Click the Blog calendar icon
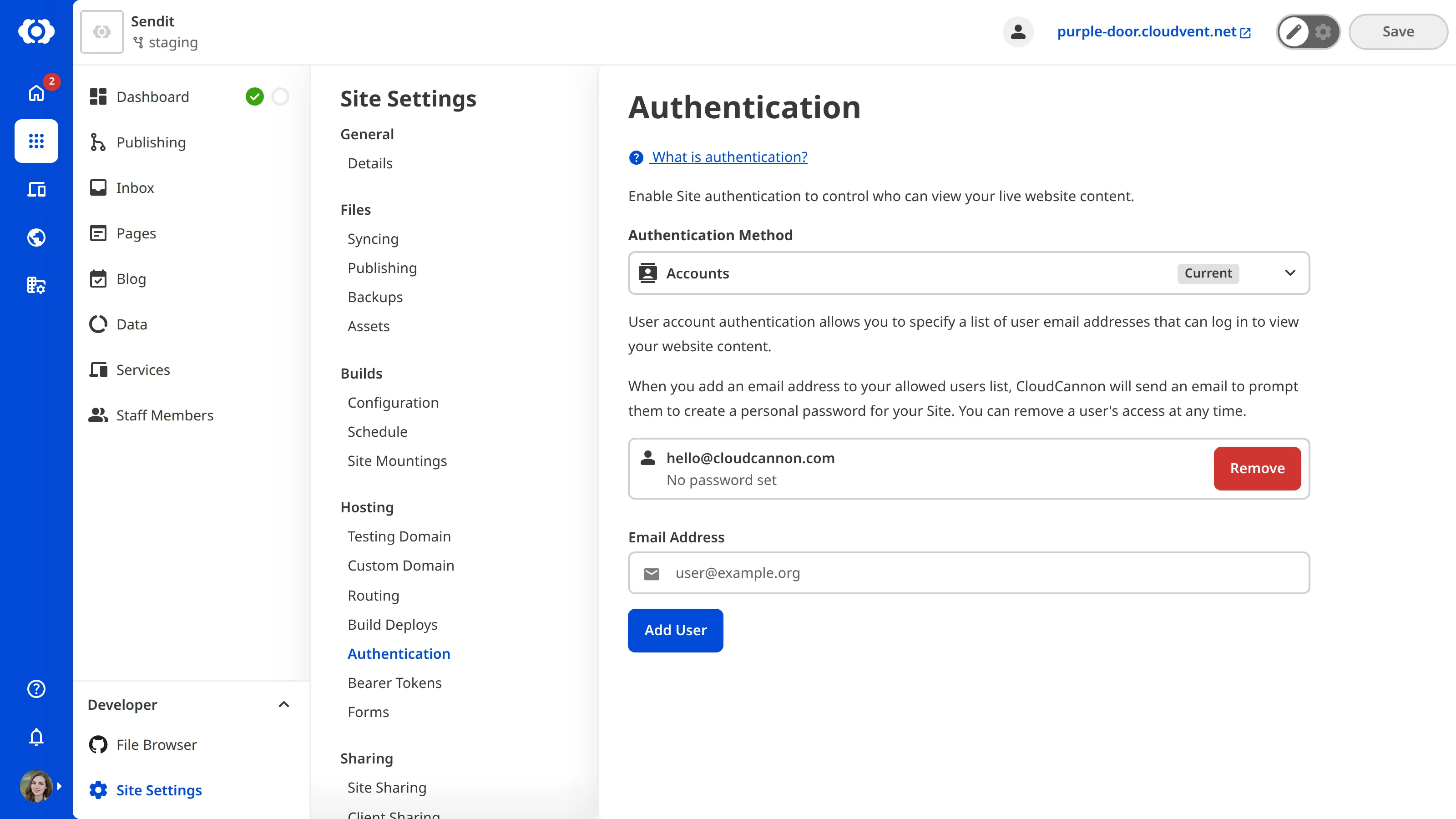Viewport: 1456px width, 819px height. tap(98, 278)
